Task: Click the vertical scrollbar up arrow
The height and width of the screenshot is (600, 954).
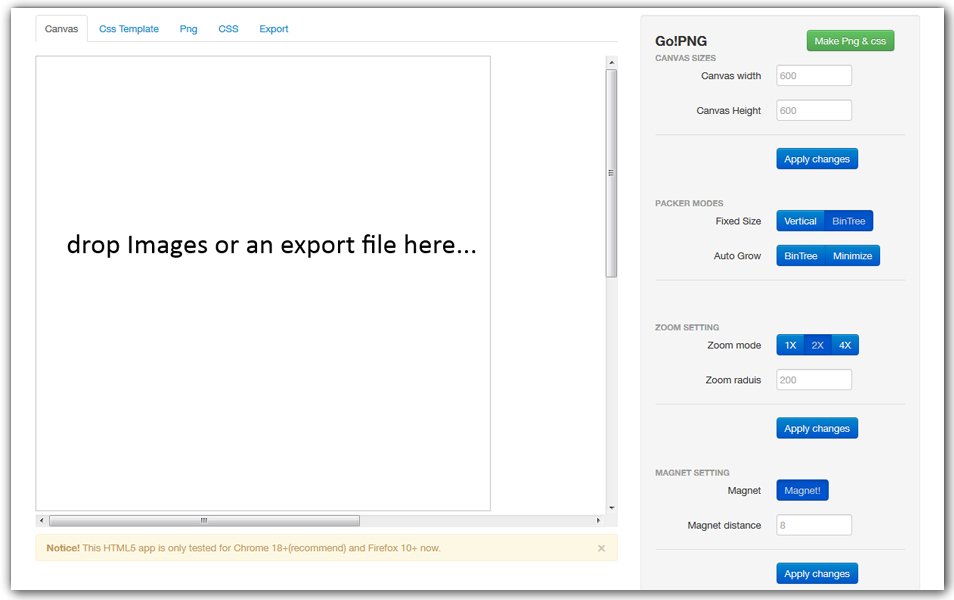Action: coord(611,63)
